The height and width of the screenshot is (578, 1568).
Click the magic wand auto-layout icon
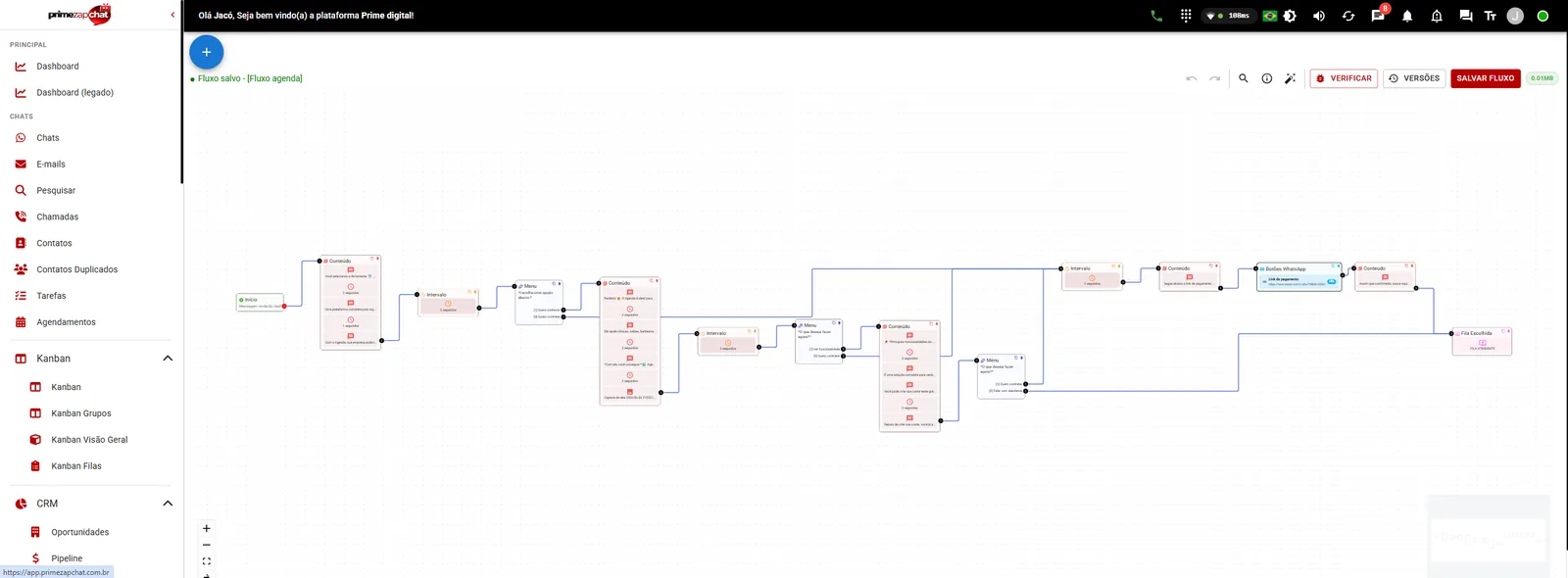[x=1291, y=78]
